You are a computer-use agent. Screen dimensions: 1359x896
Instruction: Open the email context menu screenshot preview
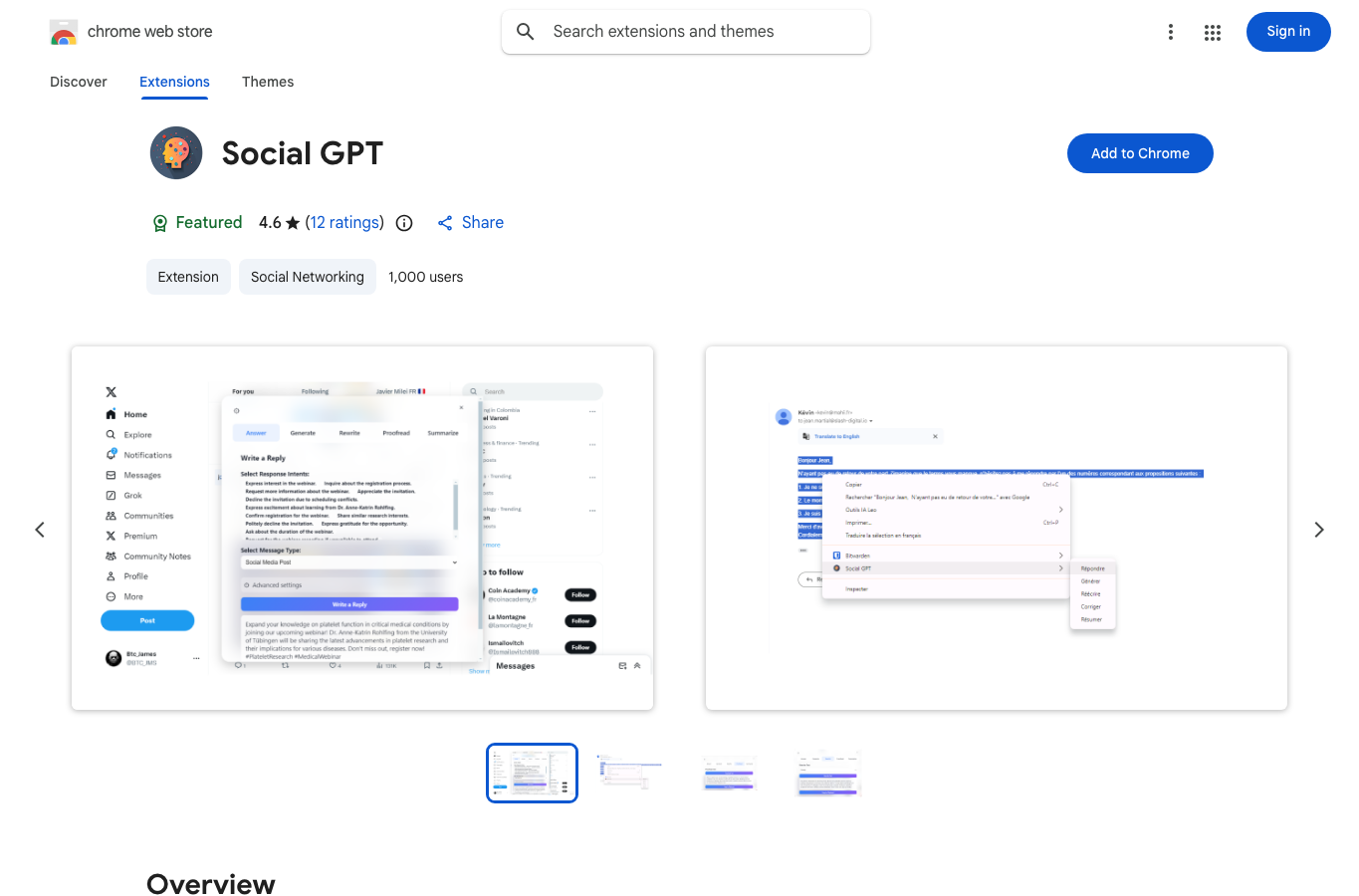click(997, 528)
